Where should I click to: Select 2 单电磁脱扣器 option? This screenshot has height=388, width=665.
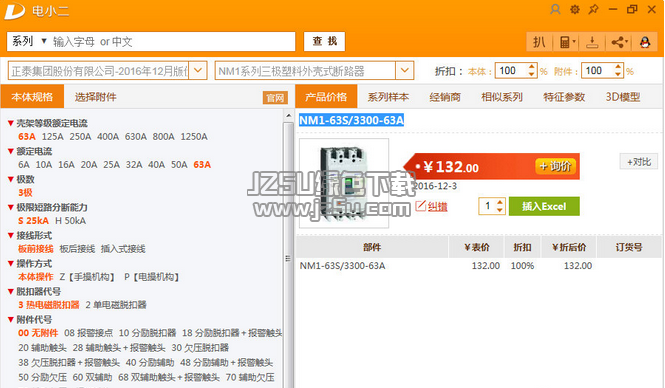coord(116,305)
